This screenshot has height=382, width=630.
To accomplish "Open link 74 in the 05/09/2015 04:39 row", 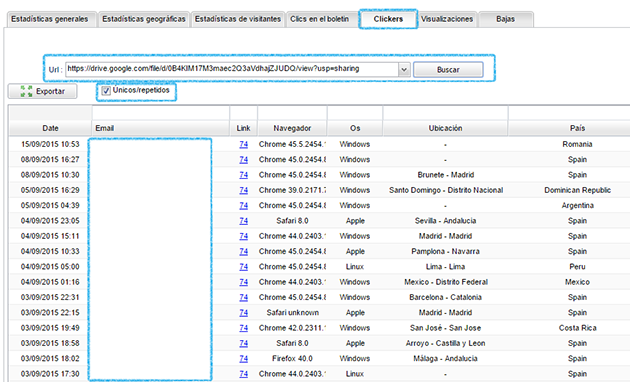I will coord(243,205).
